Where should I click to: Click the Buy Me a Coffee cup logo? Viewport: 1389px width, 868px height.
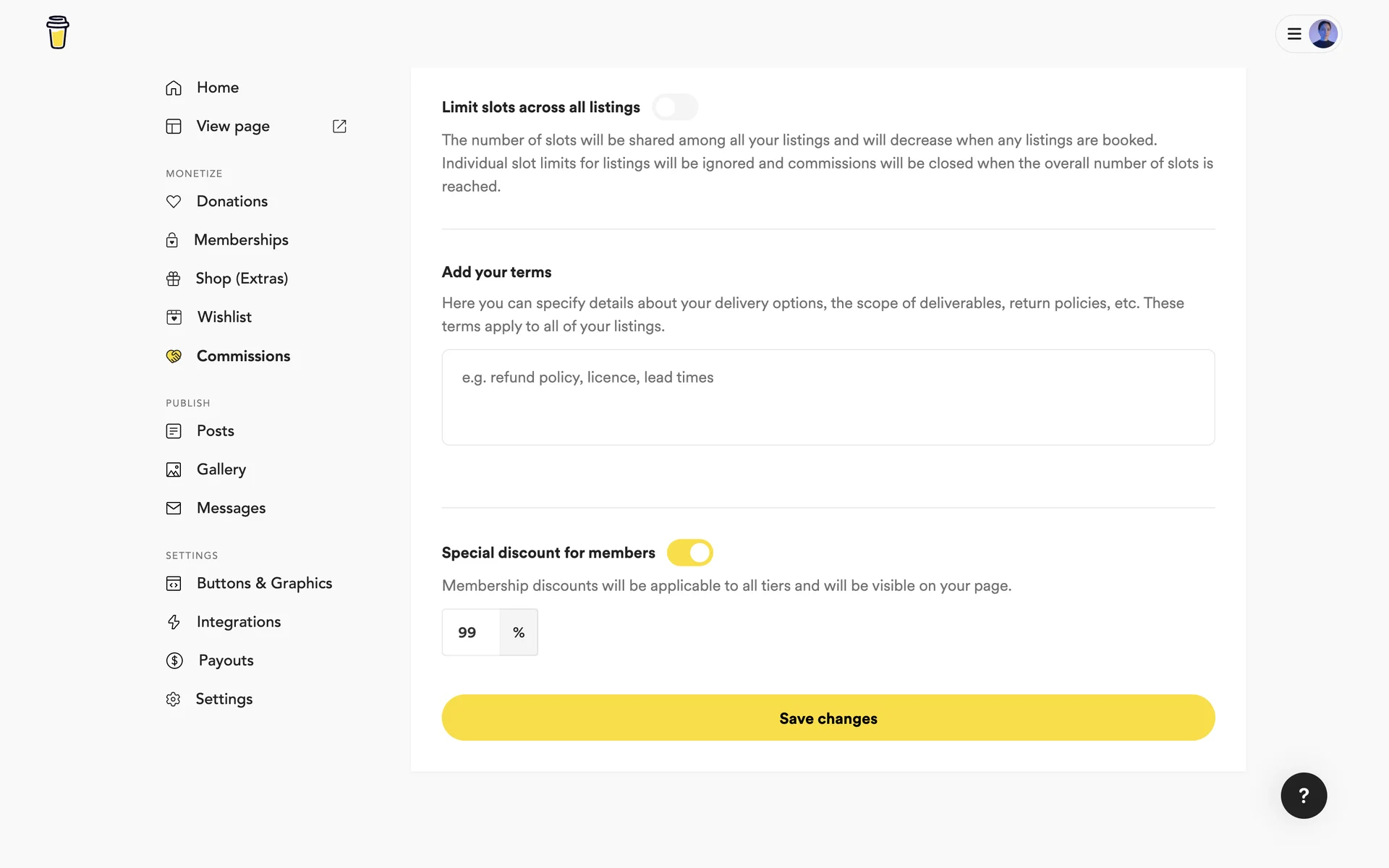tap(58, 33)
